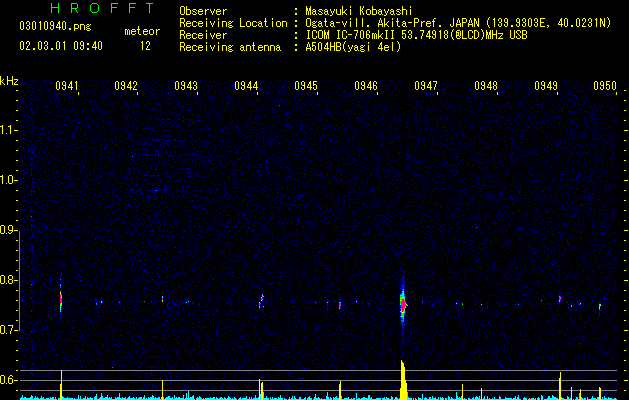Click the yellow intensity spike near 0941

coord(61,384)
